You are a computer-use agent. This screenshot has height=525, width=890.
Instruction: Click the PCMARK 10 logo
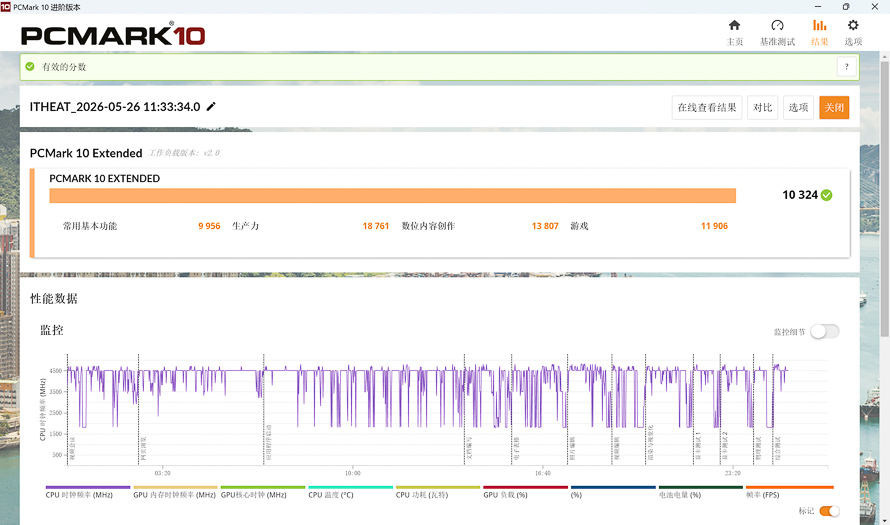point(113,35)
